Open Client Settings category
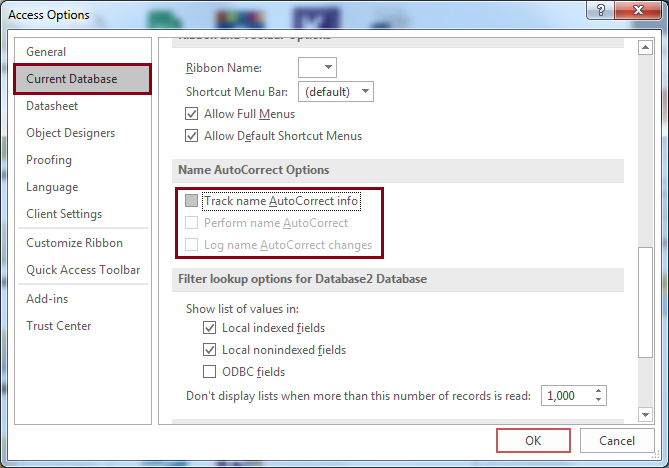The height and width of the screenshot is (468, 669). [x=64, y=214]
